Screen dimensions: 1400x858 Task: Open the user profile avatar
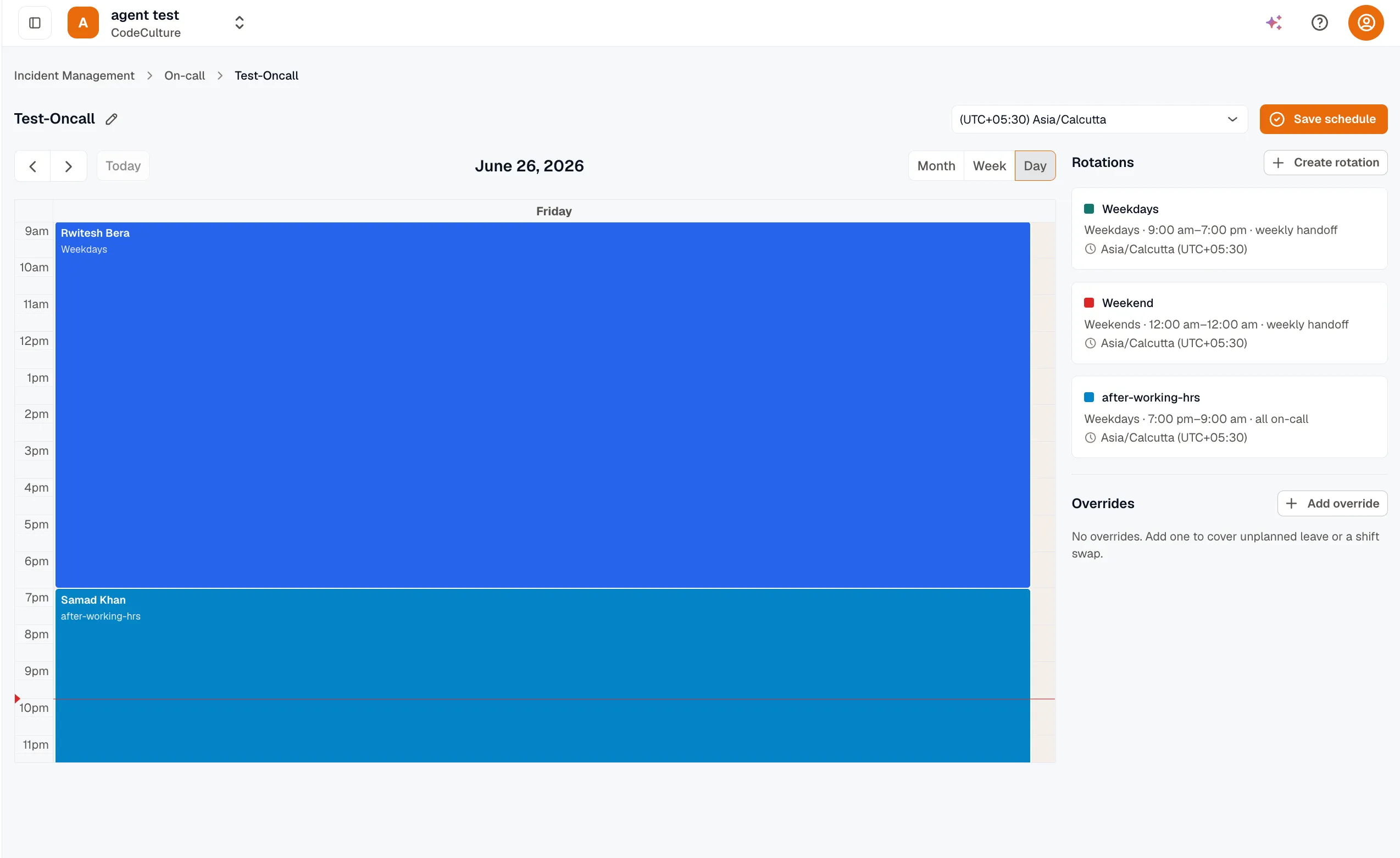pyautogui.click(x=1366, y=23)
